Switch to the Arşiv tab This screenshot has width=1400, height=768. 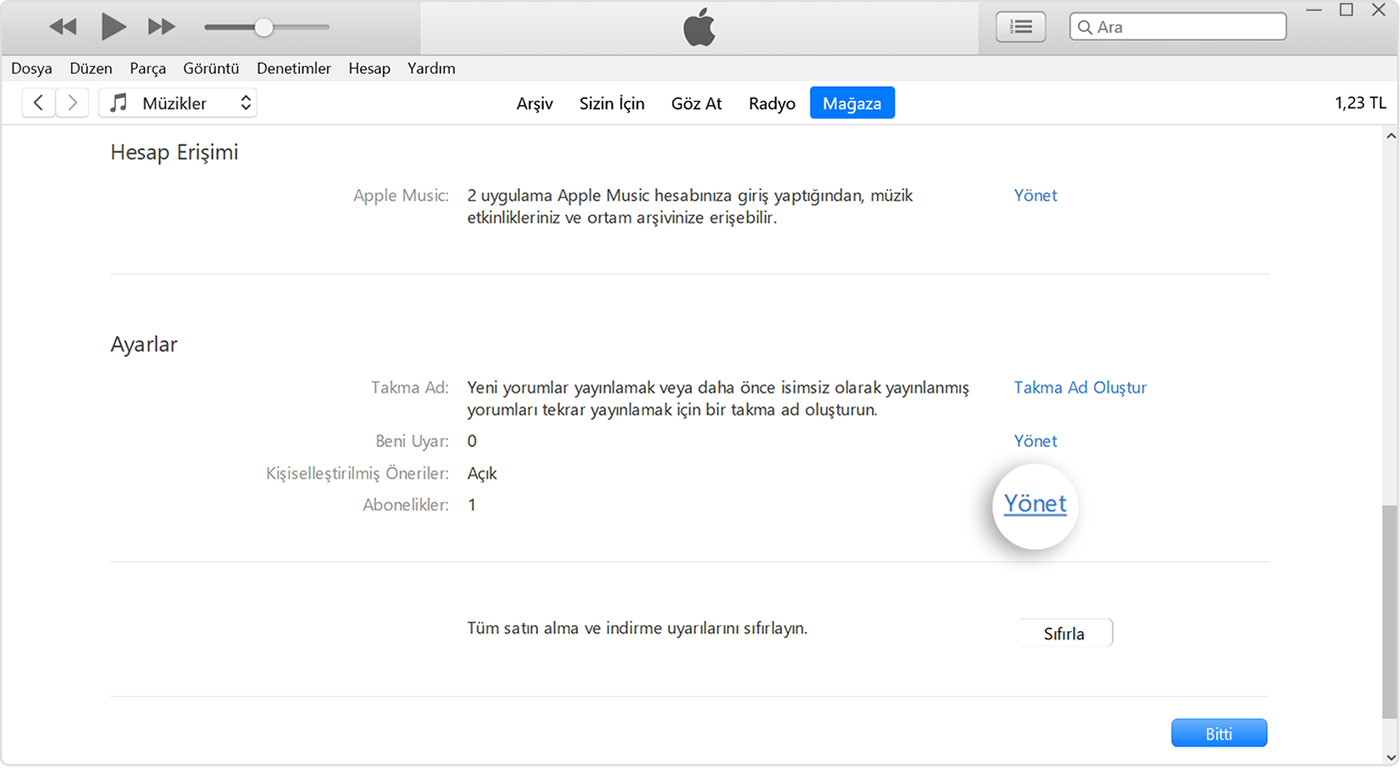point(535,103)
